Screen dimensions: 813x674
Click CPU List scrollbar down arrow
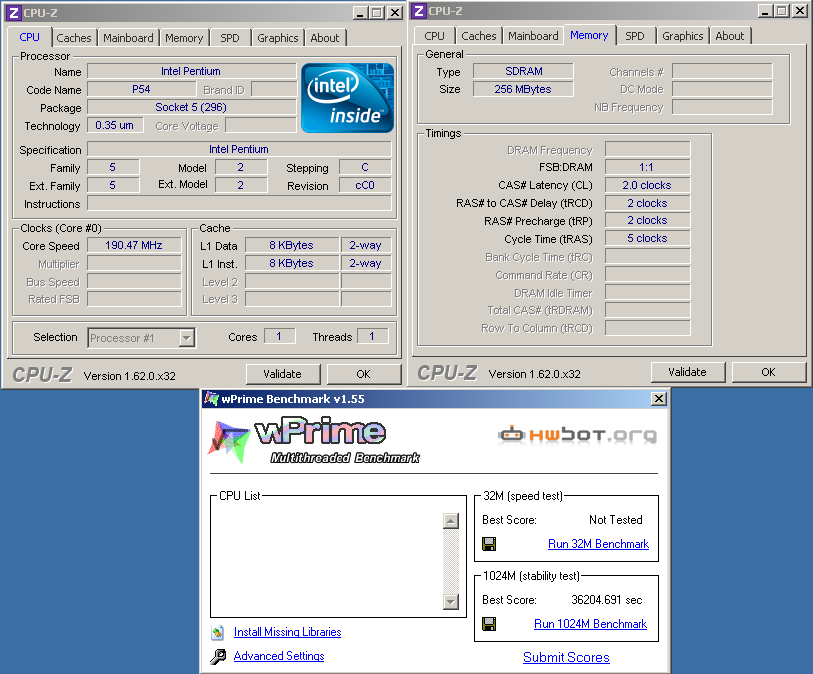pos(451,601)
